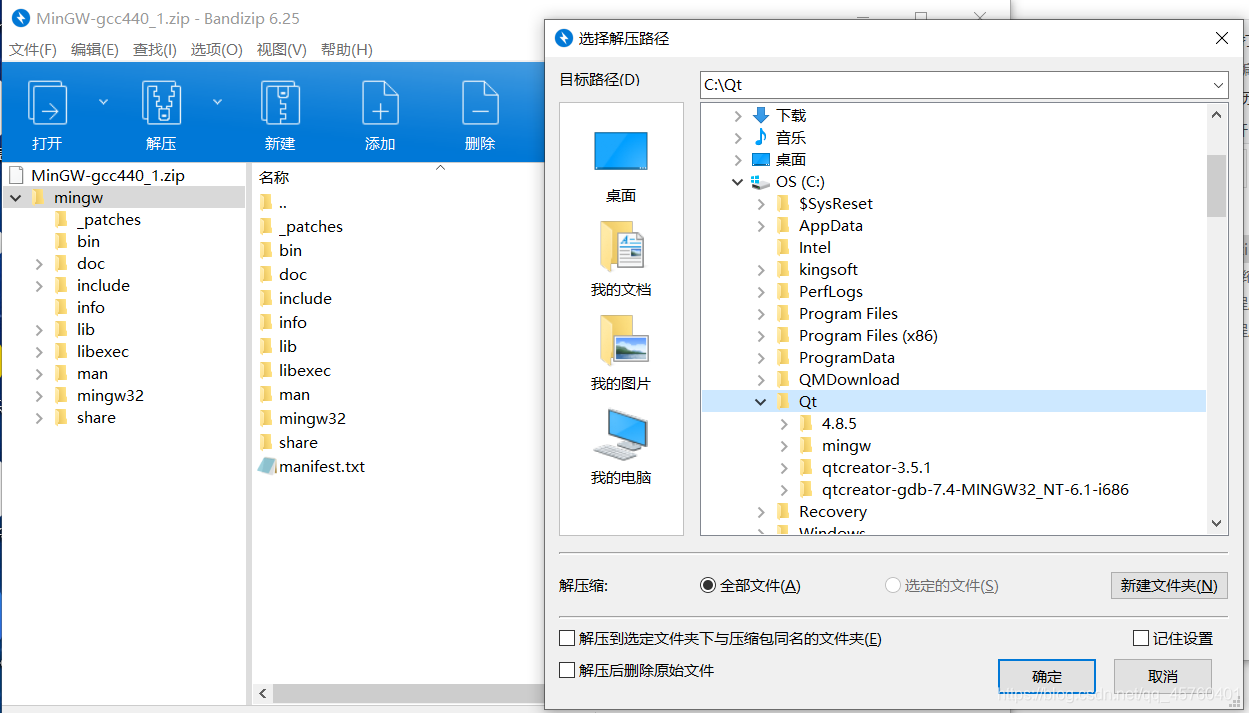
Task: Click the mingw32 folder icon in file list
Action: [266, 418]
